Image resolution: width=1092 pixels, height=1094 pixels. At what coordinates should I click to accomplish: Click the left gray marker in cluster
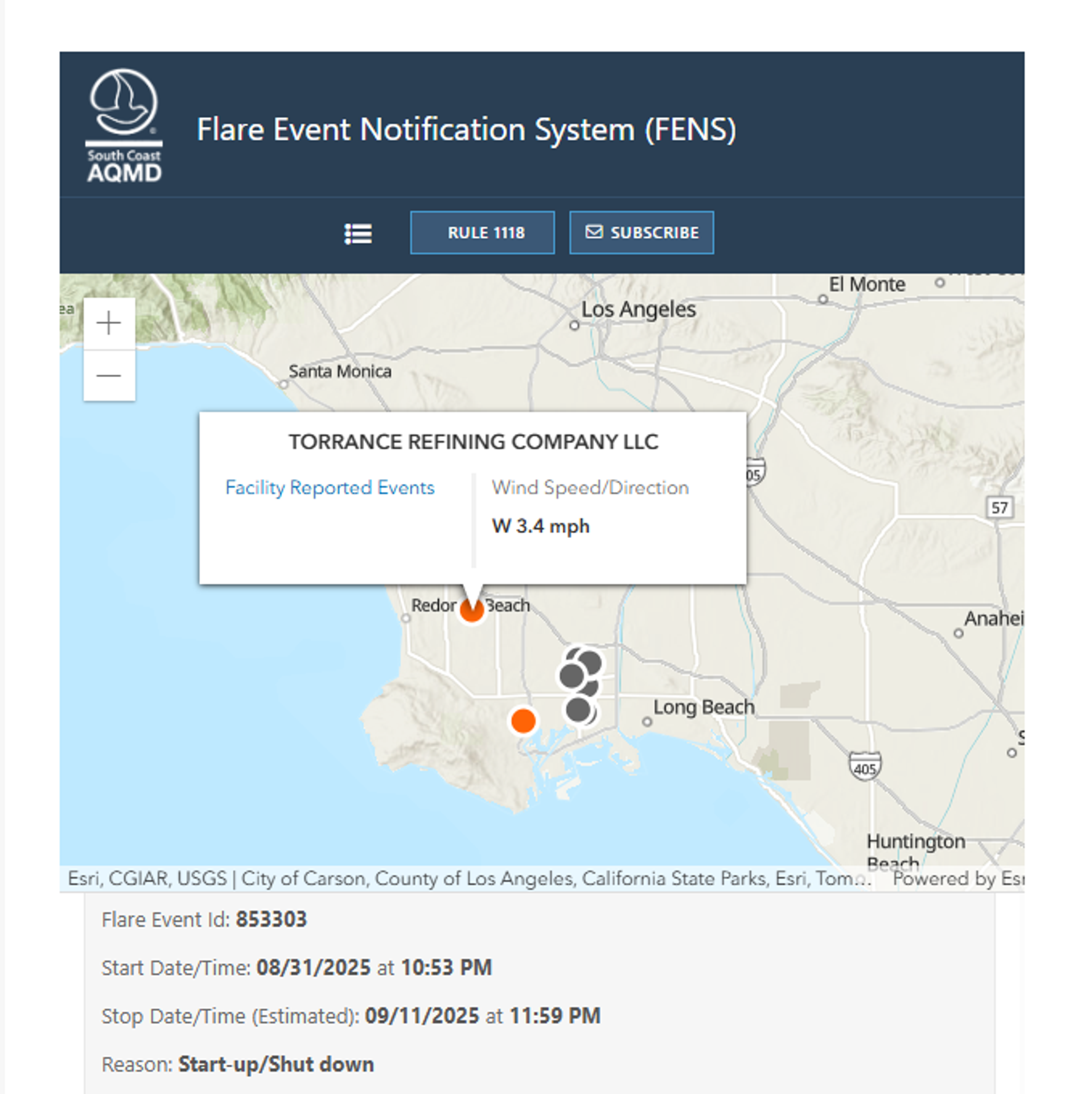tap(571, 676)
